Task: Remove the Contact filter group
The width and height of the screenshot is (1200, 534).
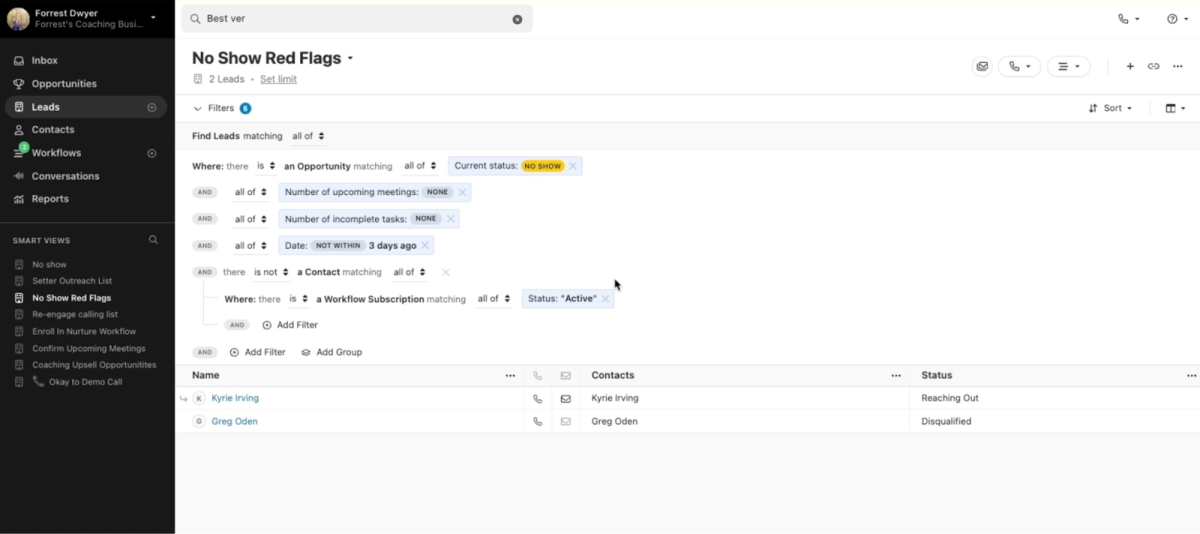Action: 446,272
